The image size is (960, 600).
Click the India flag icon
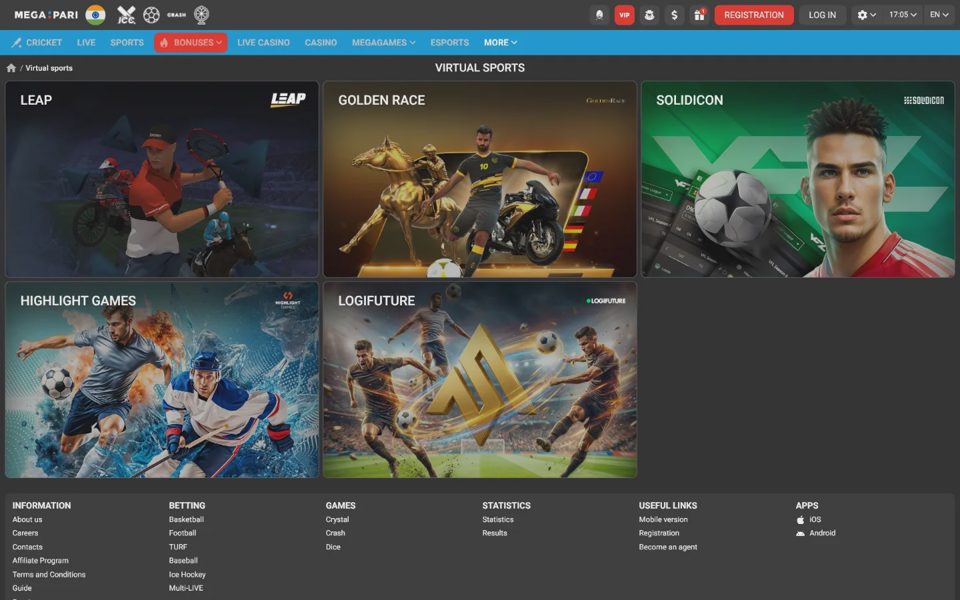96,15
